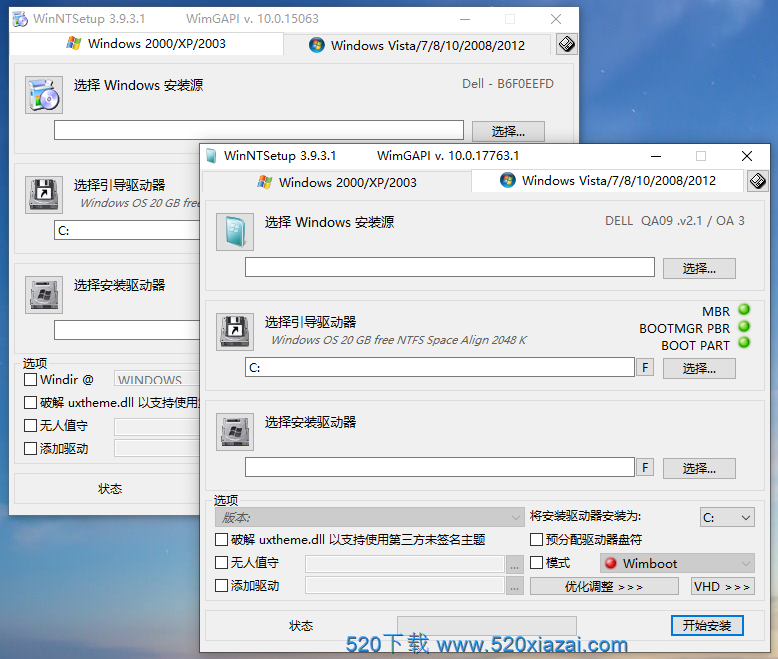Click install drive icon in back window
The width and height of the screenshot is (778, 659).
44,295
